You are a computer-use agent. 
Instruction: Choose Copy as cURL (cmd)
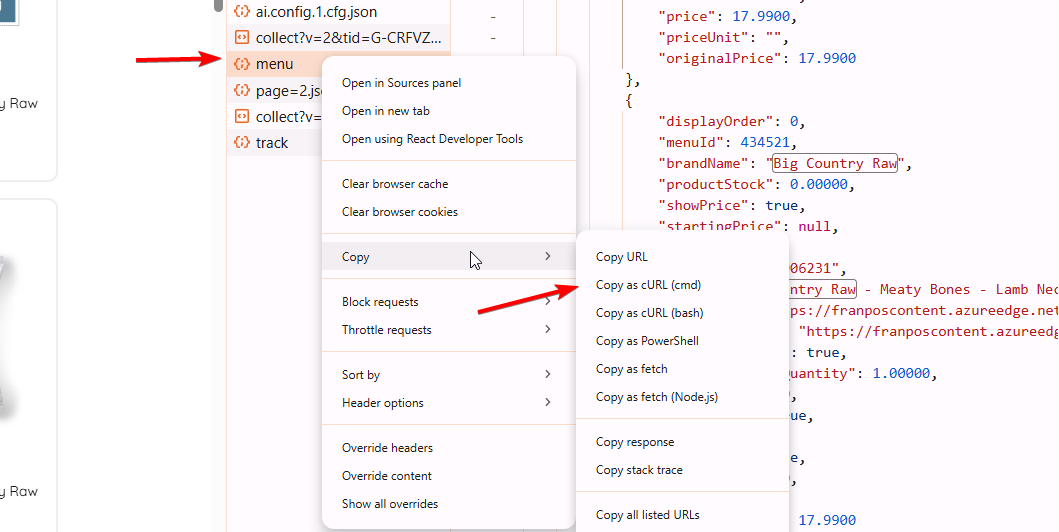[648, 285]
